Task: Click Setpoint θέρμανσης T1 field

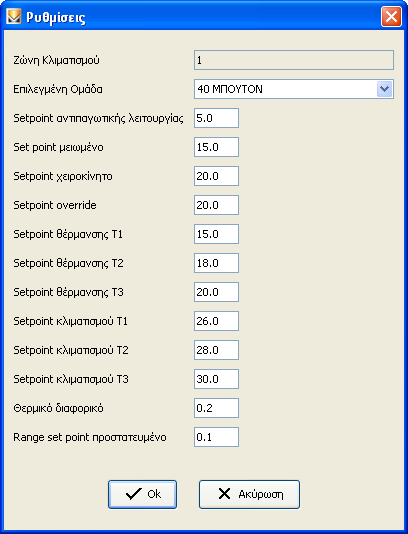Action: [x=217, y=234]
